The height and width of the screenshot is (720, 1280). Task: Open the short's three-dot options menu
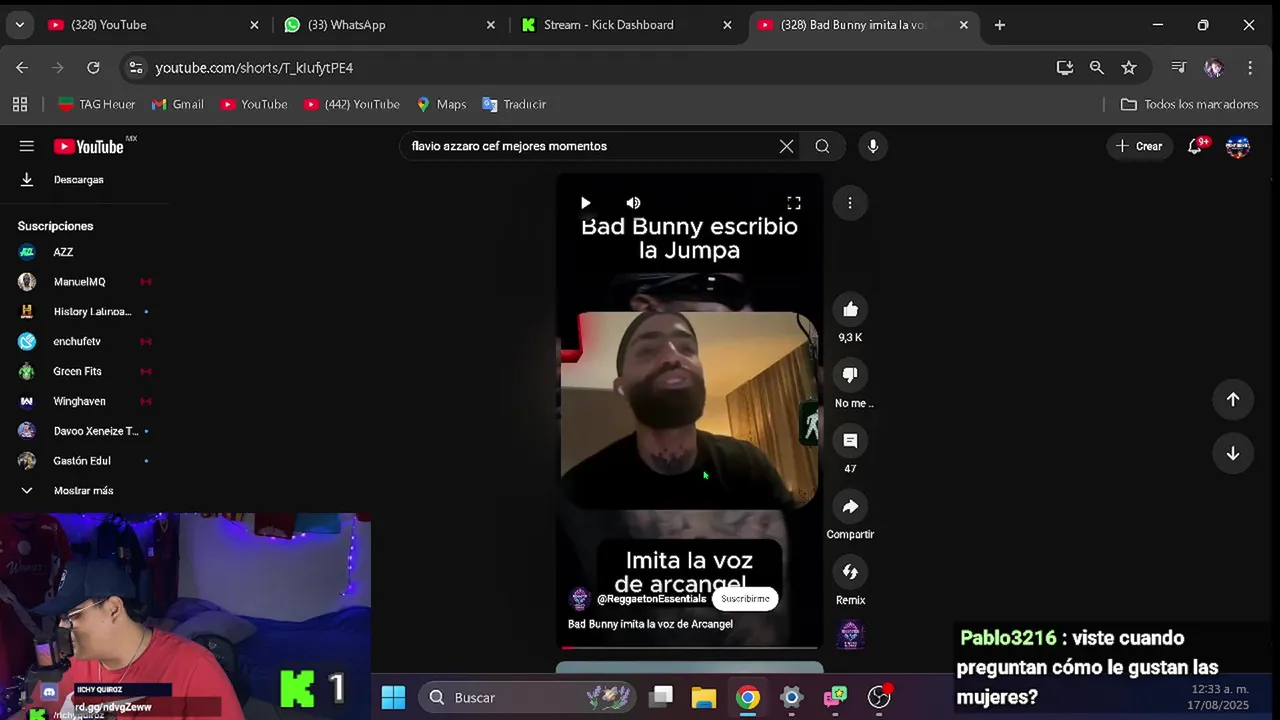[x=850, y=203]
